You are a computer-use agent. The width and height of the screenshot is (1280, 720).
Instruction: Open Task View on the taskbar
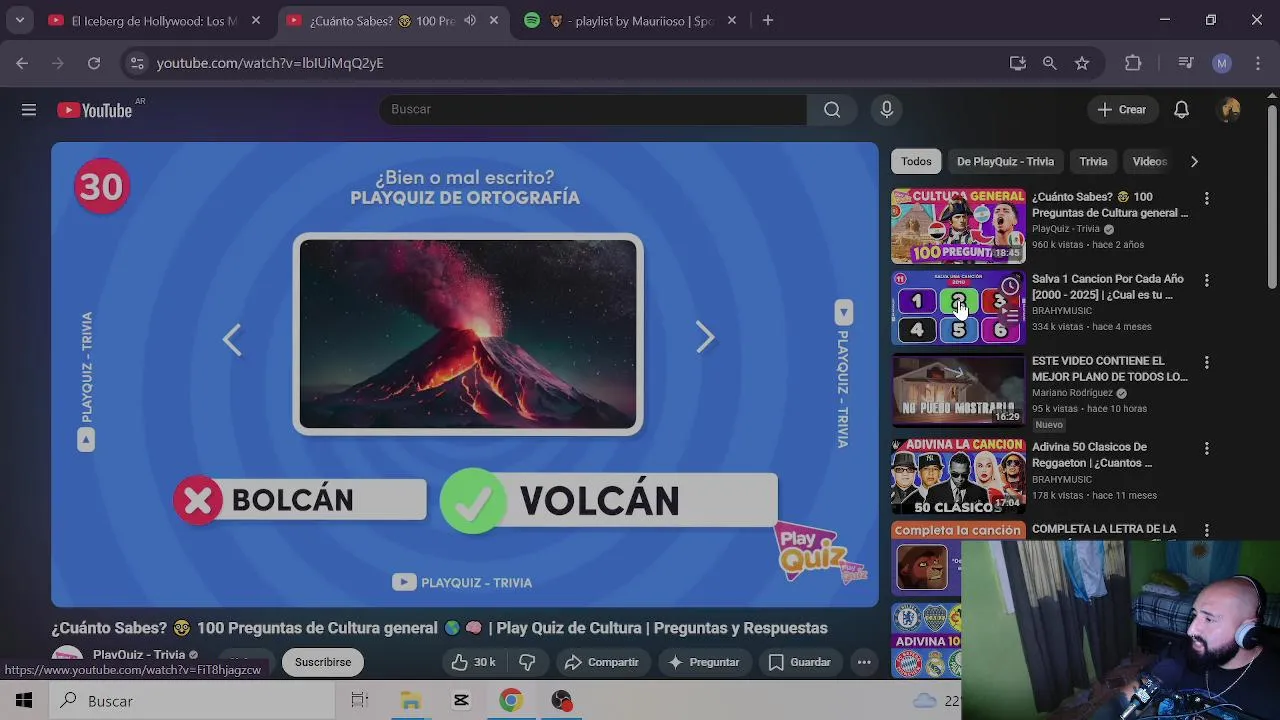(360, 701)
